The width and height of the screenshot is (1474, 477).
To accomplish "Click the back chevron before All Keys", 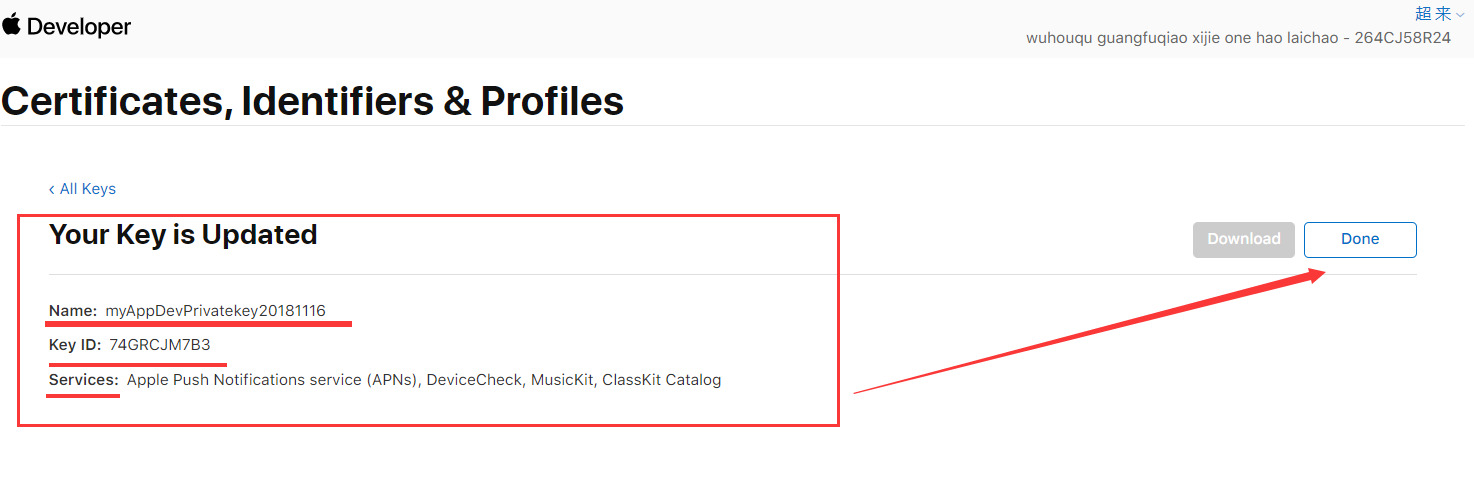I will (52, 189).
